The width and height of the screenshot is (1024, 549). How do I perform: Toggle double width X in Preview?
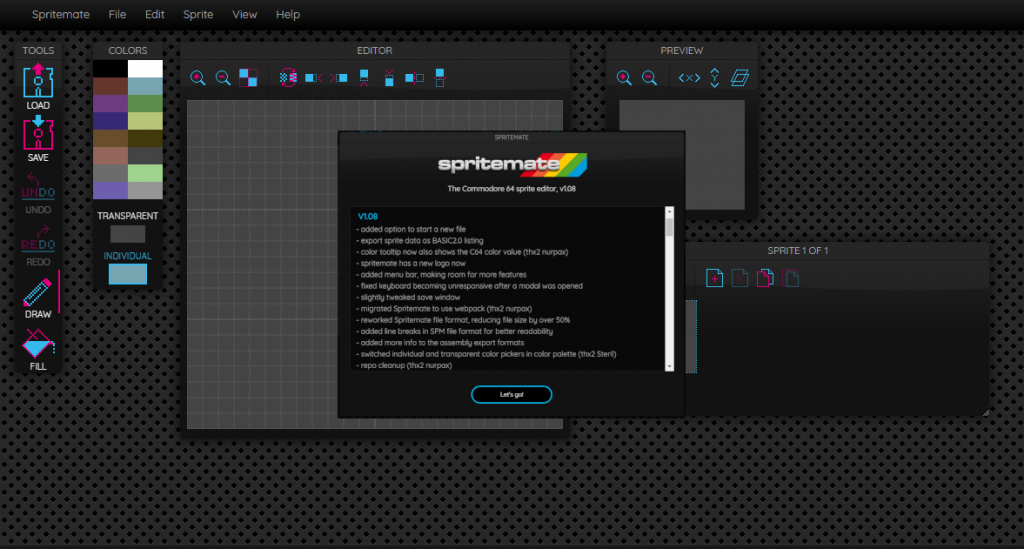[689, 78]
